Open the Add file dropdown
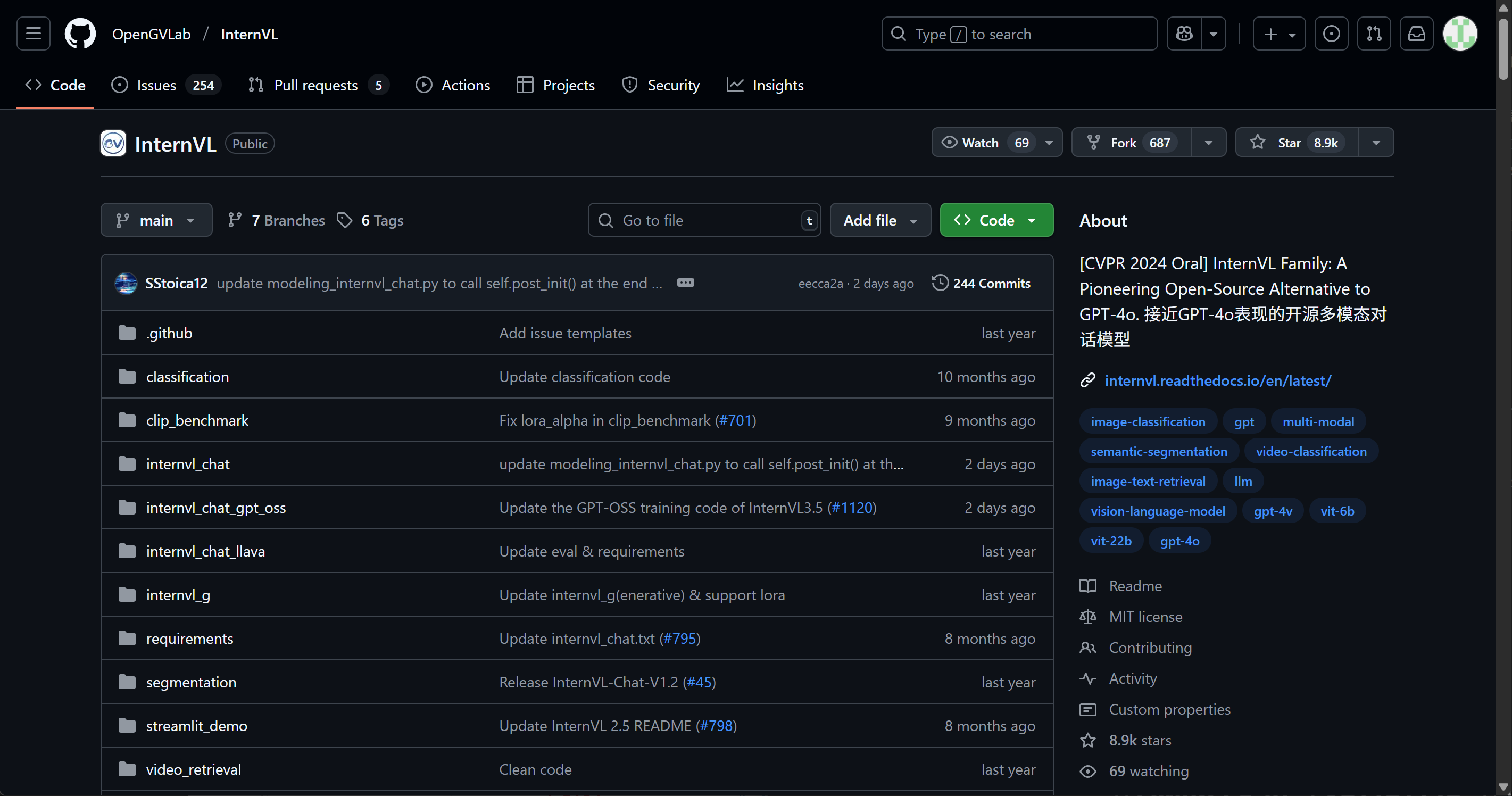The height and width of the screenshot is (796, 1512). 880,220
